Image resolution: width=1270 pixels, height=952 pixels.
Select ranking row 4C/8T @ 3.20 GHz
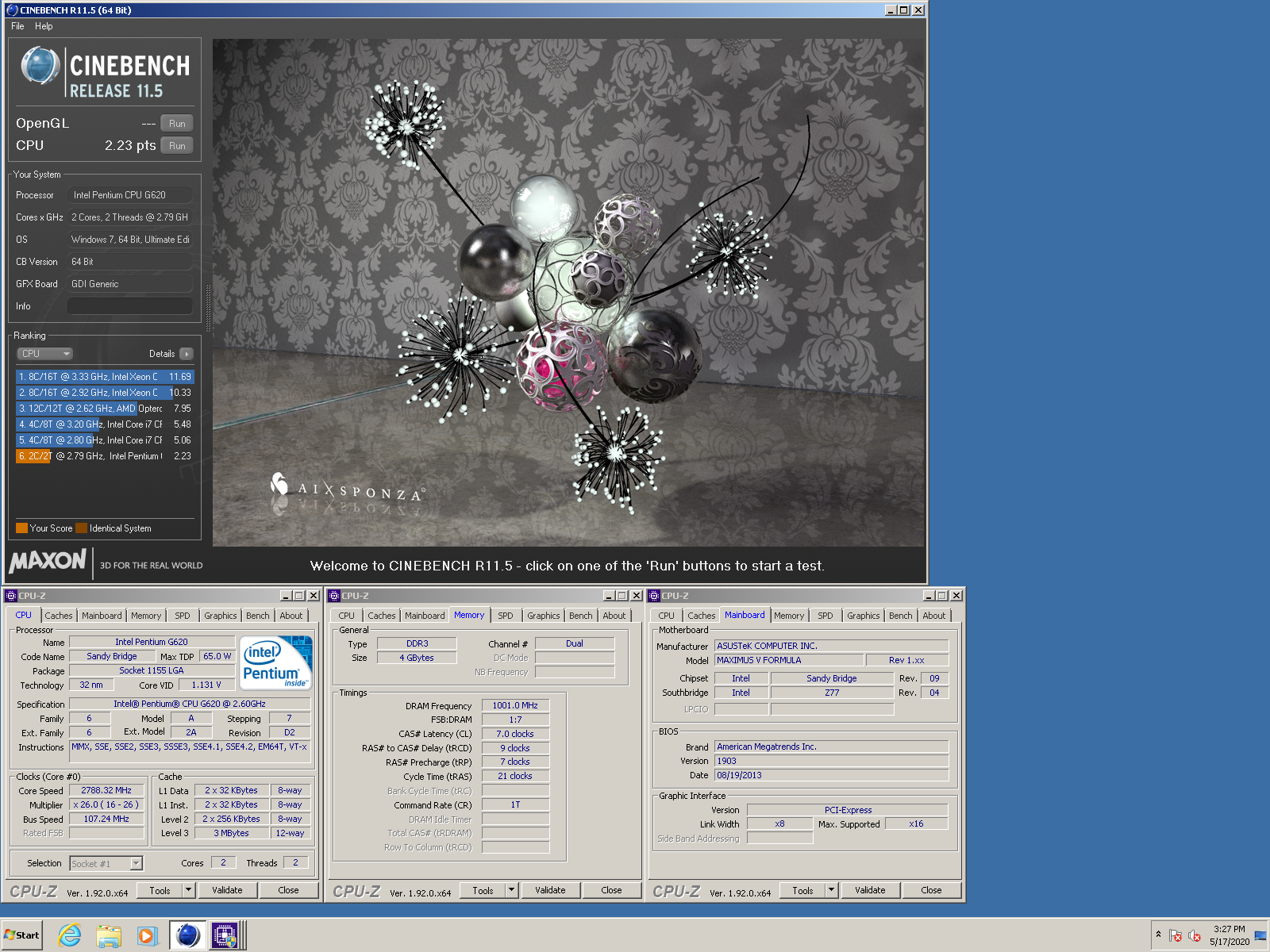(x=105, y=424)
